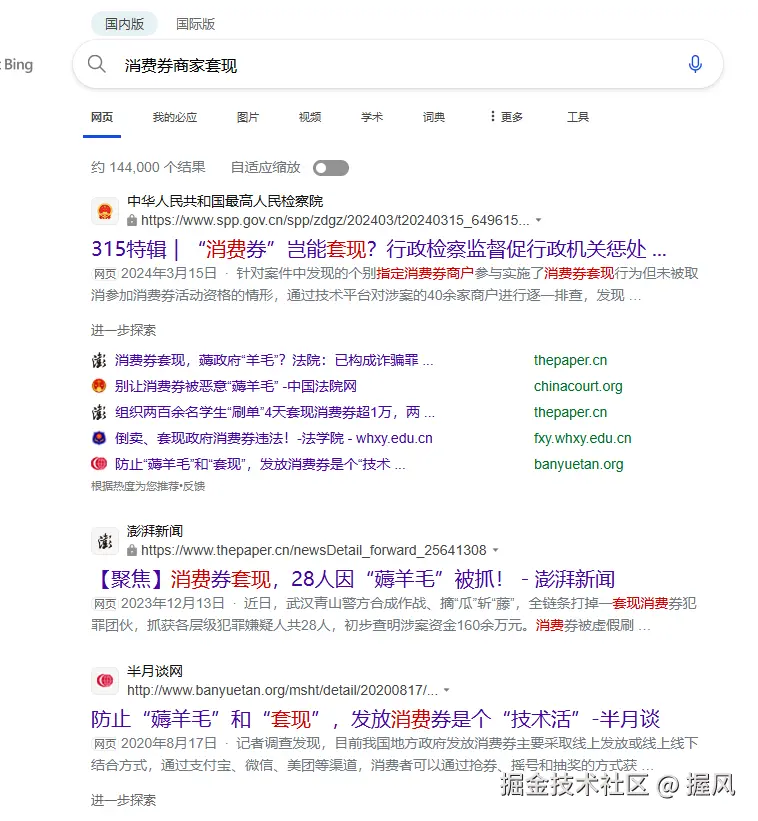
Task: Switch to the 学术 tab
Action: coord(372,117)
